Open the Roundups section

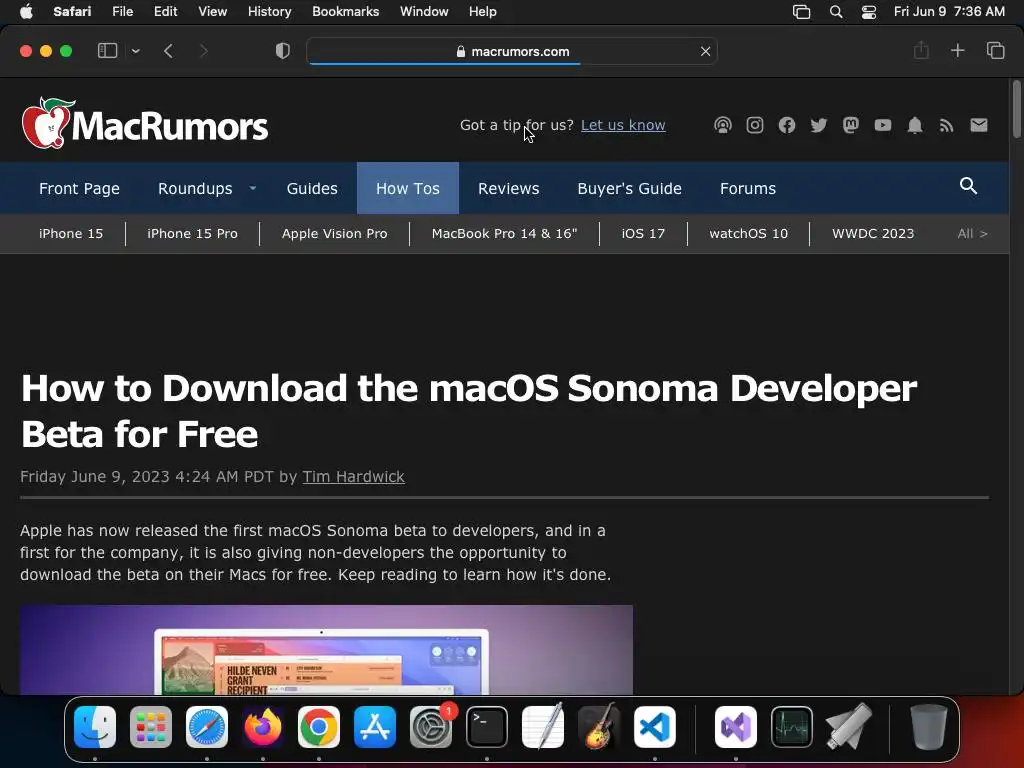click(x=195, y=188)
